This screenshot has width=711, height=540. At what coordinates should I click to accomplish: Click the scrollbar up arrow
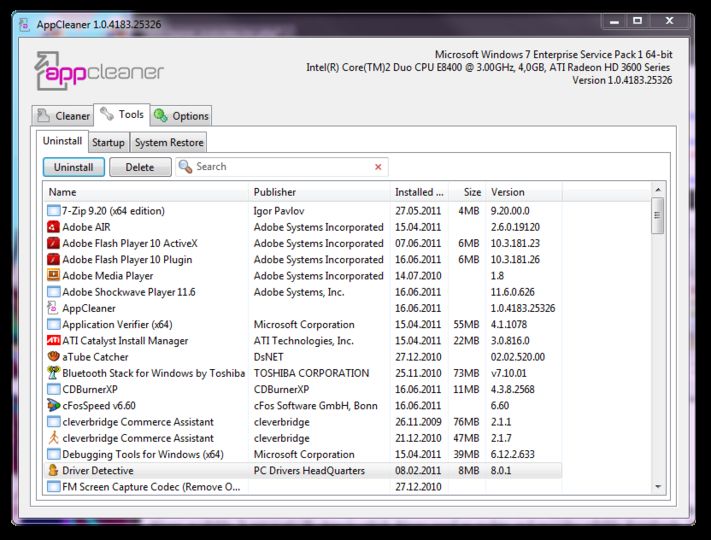pyautogui.click(x=658, y=190)
